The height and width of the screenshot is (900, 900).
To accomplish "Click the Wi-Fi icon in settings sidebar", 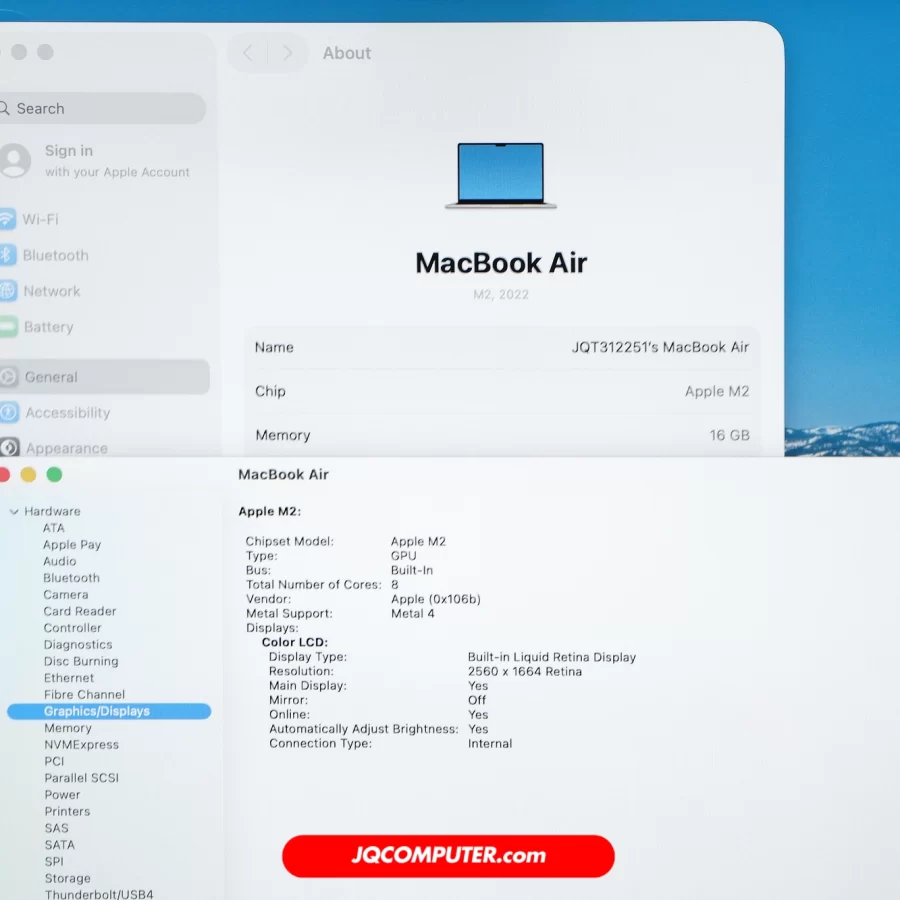I will (x=8, y=219).
